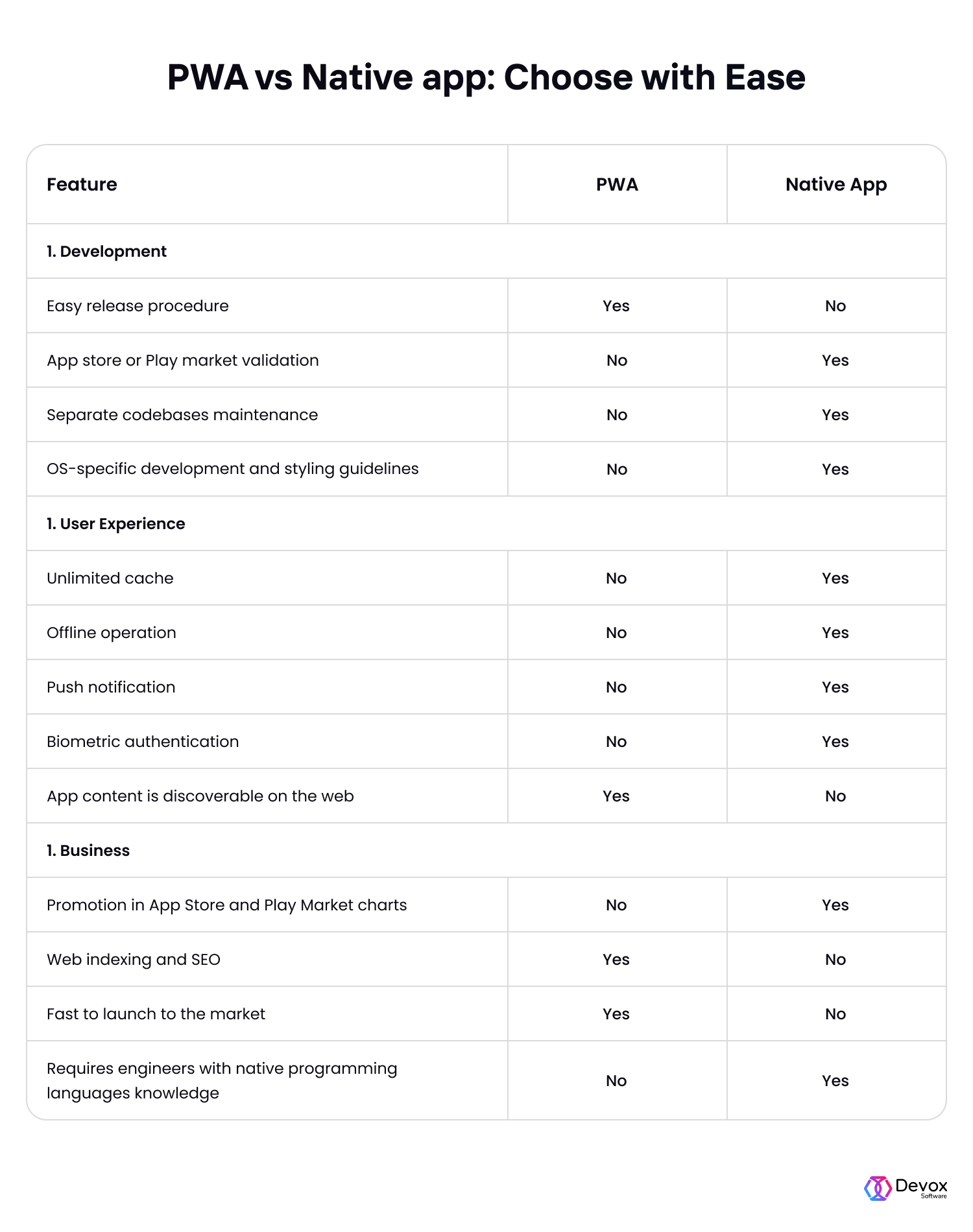Click 'App store or Play market validation' label
The height and width of the screenshot is (1232, 973).
tap(183, 361)
